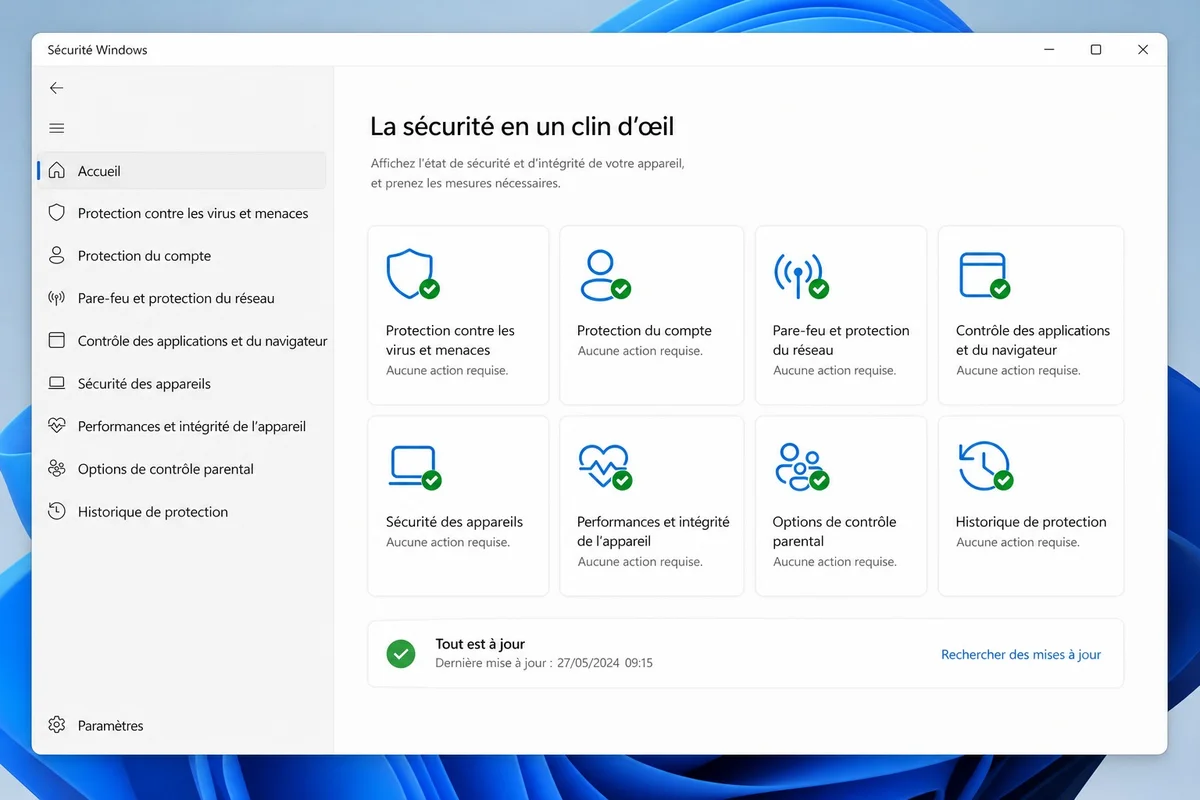Click the laptop icon beside Sécurité des appareils in sidebar

57,383
